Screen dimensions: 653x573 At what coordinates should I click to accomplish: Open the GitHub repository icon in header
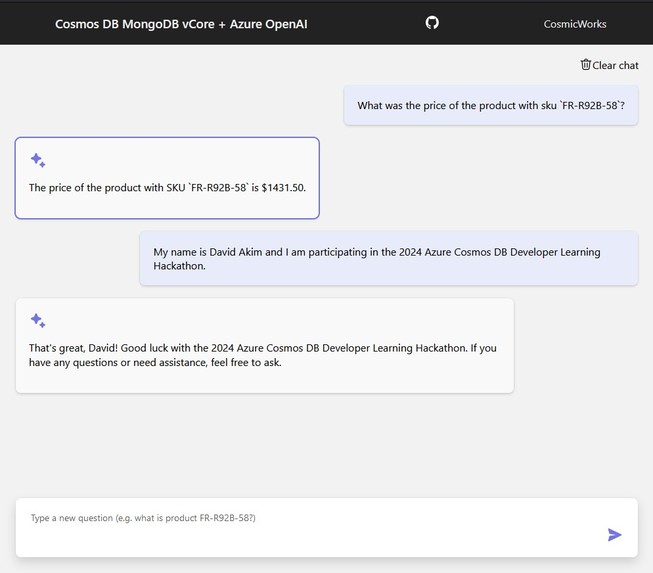click(x=432, y=22)
